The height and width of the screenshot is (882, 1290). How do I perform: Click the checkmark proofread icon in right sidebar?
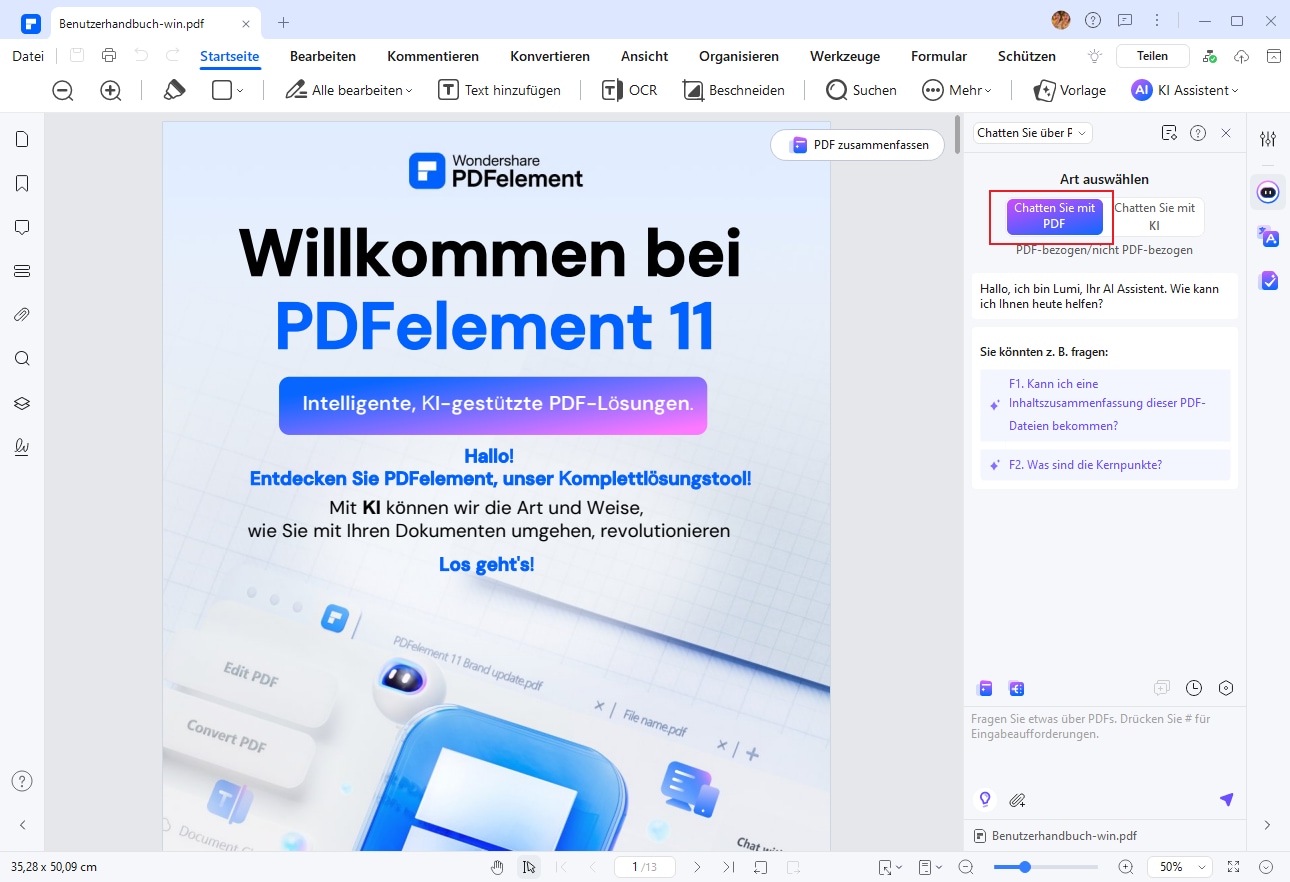tap(1268, 281)
